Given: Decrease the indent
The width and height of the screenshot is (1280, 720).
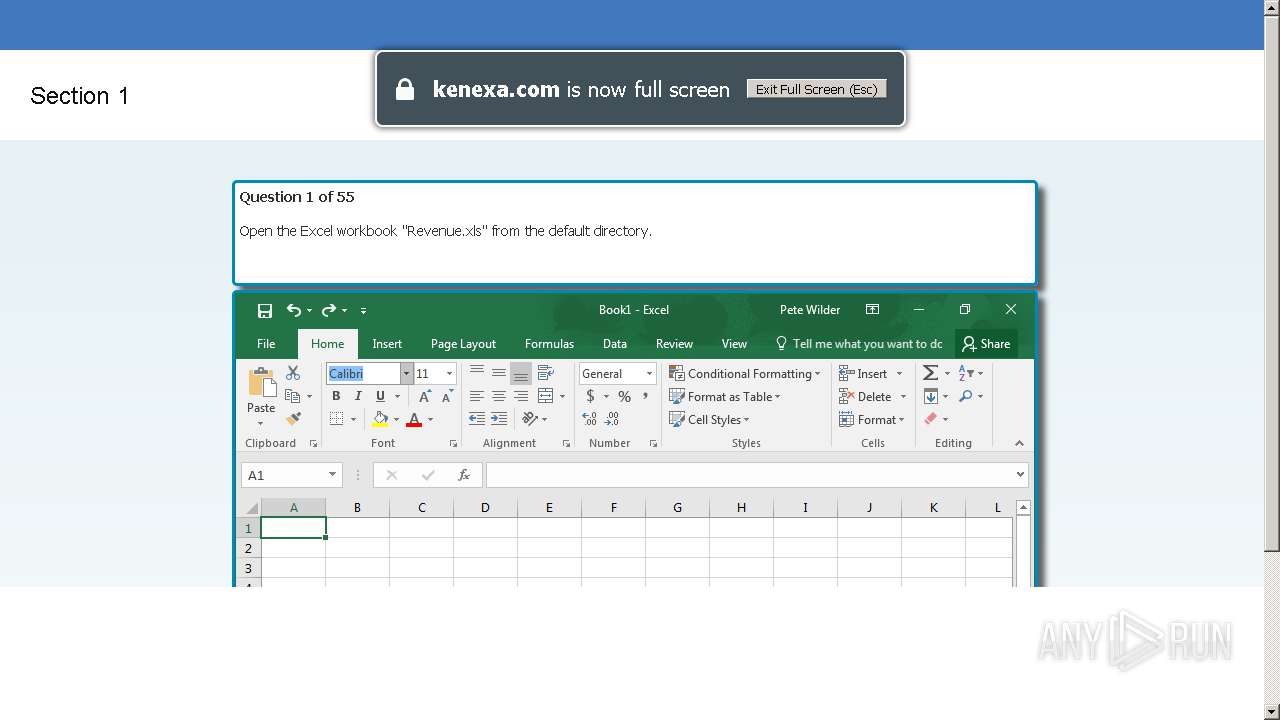Looking at the screenshot, I should pos(477,419).
